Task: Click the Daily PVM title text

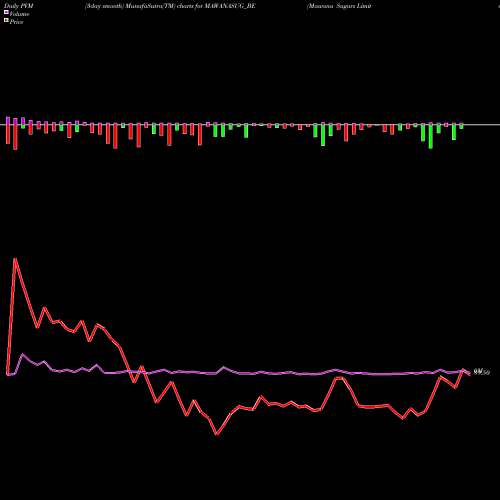Action: [x=19, y=6]
